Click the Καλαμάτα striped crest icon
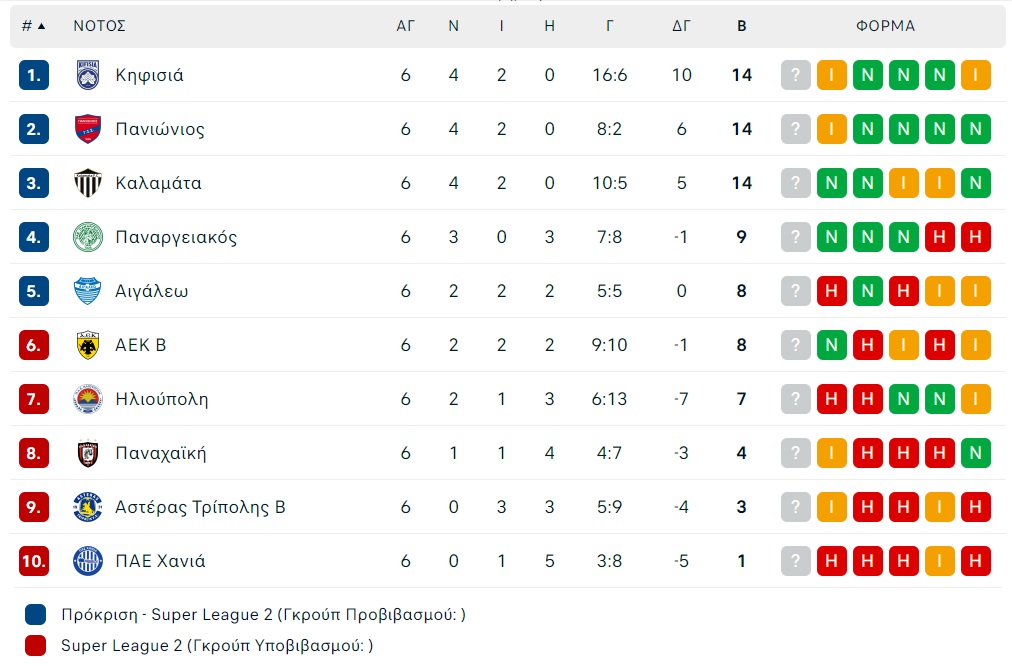Viewport: 1012px width, 666px height. pyautogui.click(x=88, y=183)
